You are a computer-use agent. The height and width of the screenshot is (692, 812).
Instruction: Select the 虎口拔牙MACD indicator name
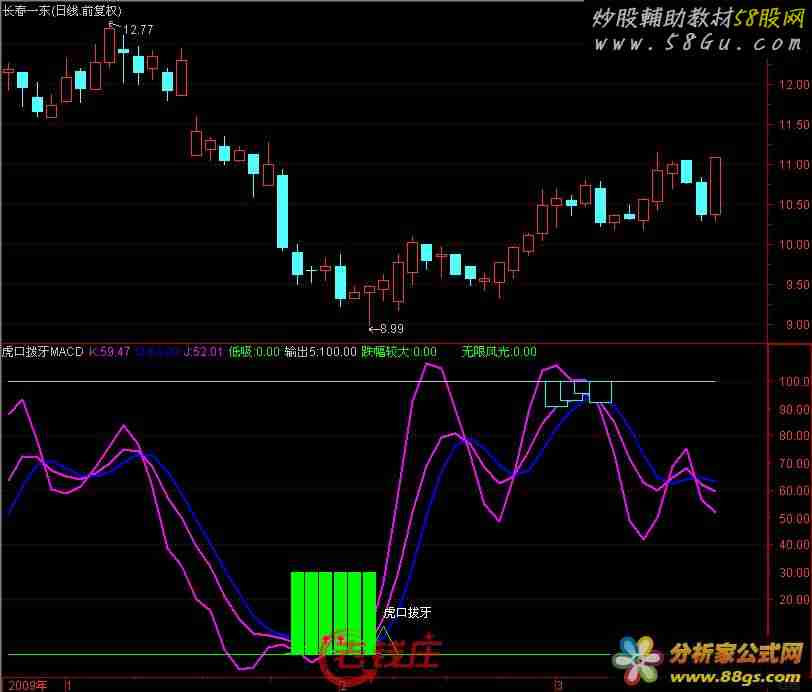tap(42, 352)
